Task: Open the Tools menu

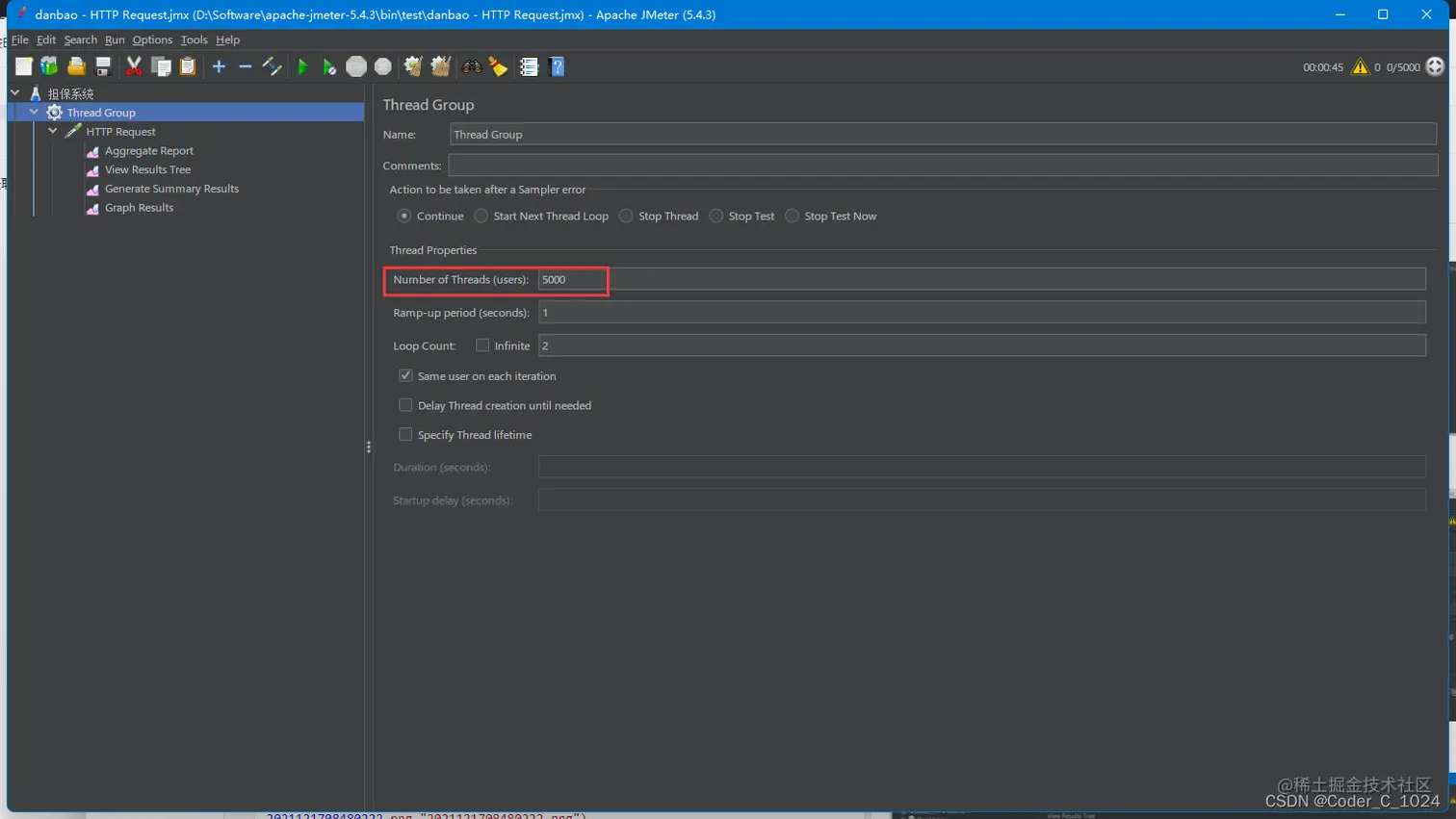Action: coord(194,39)
